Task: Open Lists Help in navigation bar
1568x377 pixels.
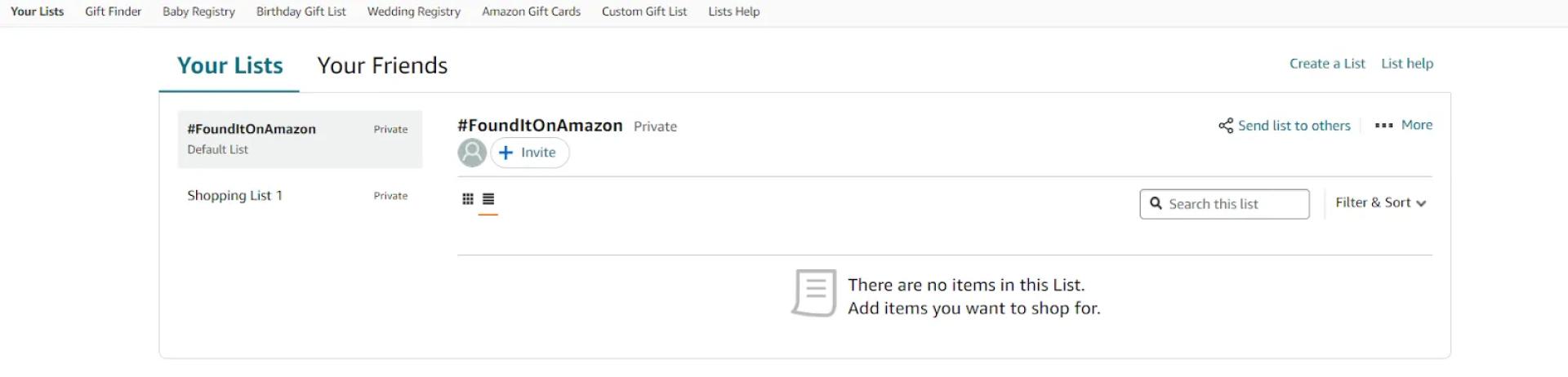Action: [733, 11]
